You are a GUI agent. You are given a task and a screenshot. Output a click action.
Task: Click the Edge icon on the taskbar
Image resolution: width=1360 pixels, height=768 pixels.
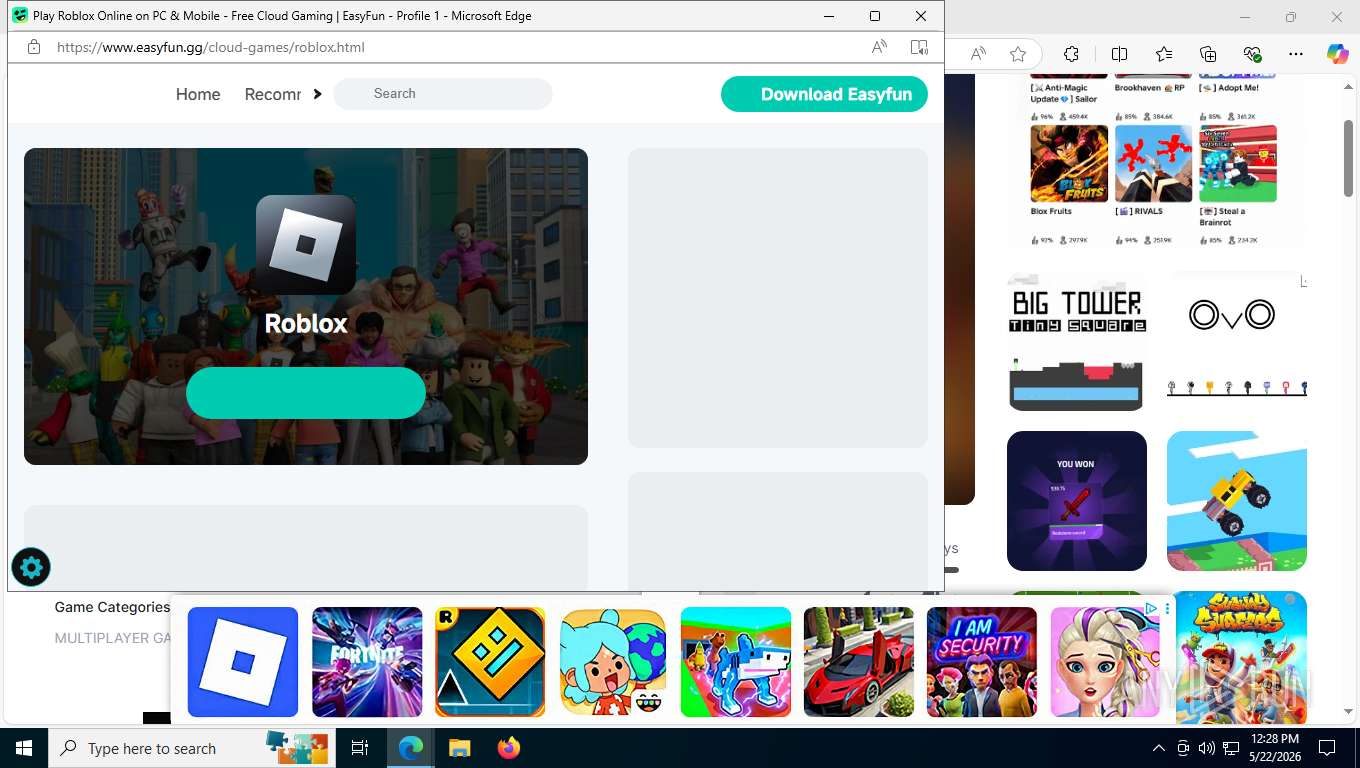click(x=410, y=748)
